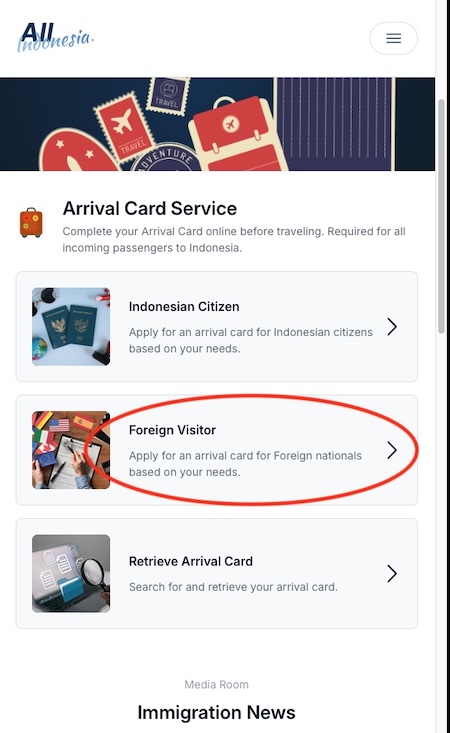Open the hamburger menu button
The image size is (450, 733).
(393, 38)
